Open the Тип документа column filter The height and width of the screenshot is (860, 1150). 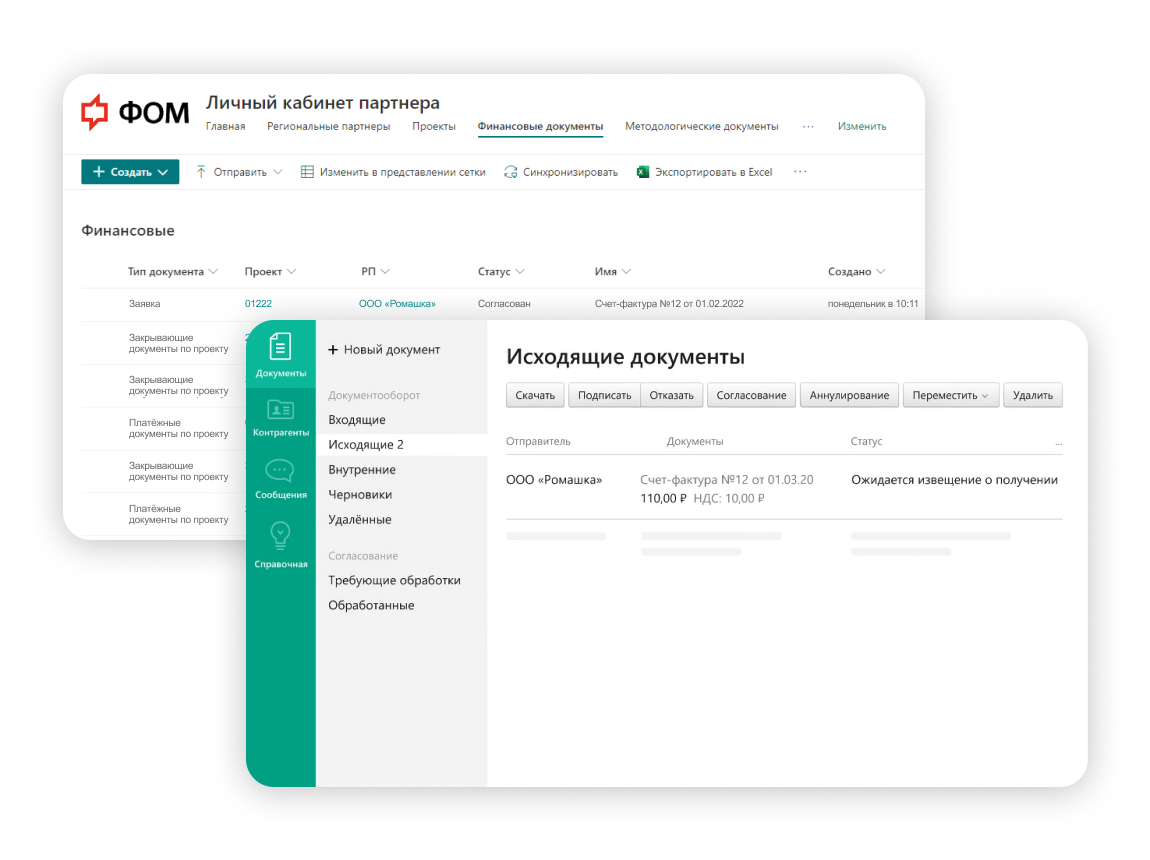pos(212,271)
